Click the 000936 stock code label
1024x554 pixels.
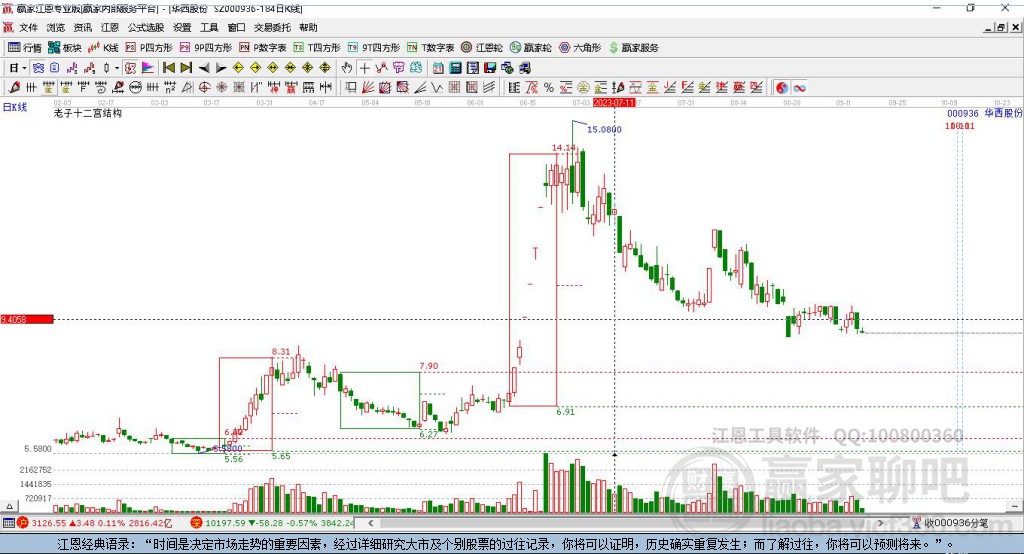click(963, 114)
